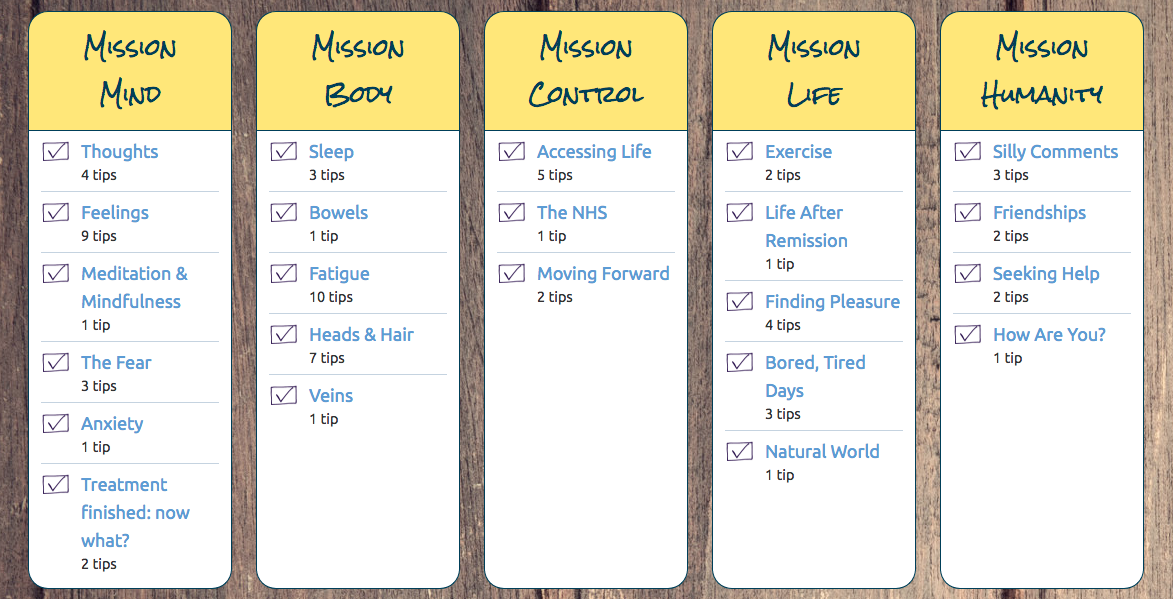Go to The Fear topic
The height and width of the screenshot is (599, 1173).
(x=116, y=363)
